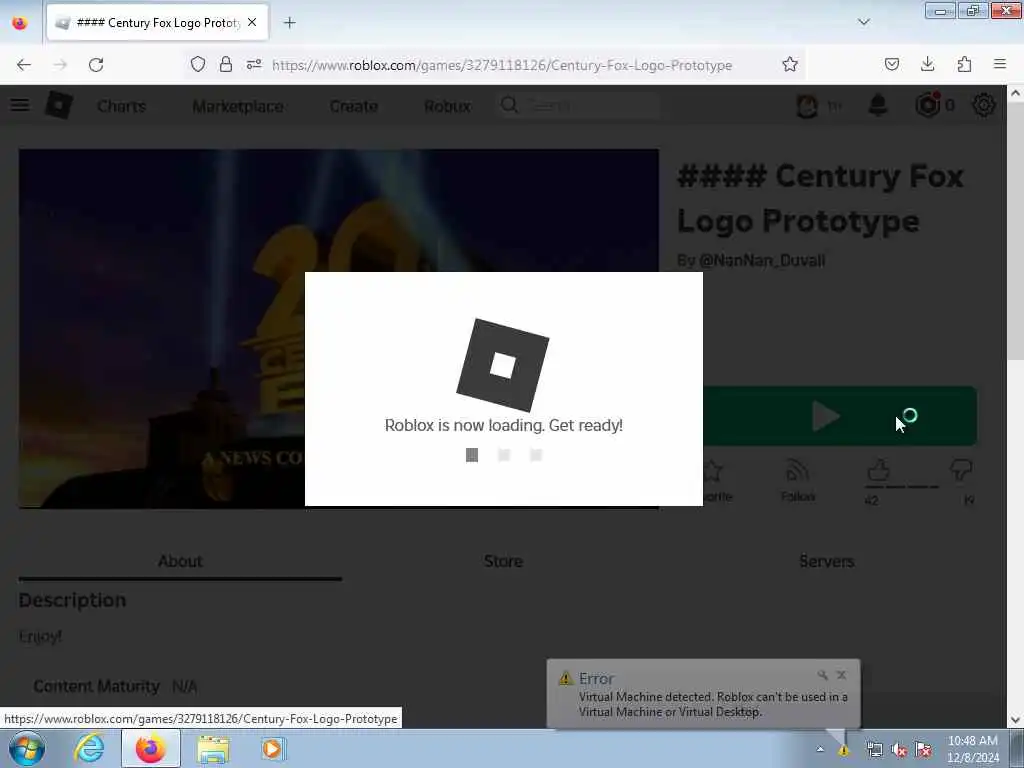Open the Roblox settings gear icon
The image size is (1024, 768).
(984, 105)
